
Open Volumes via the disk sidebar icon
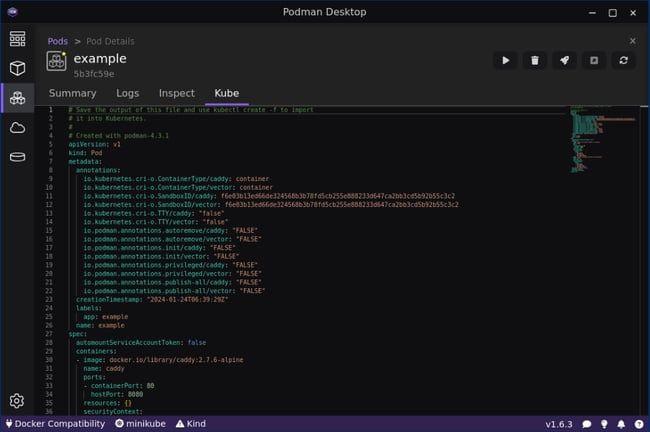tap(17, 157)
